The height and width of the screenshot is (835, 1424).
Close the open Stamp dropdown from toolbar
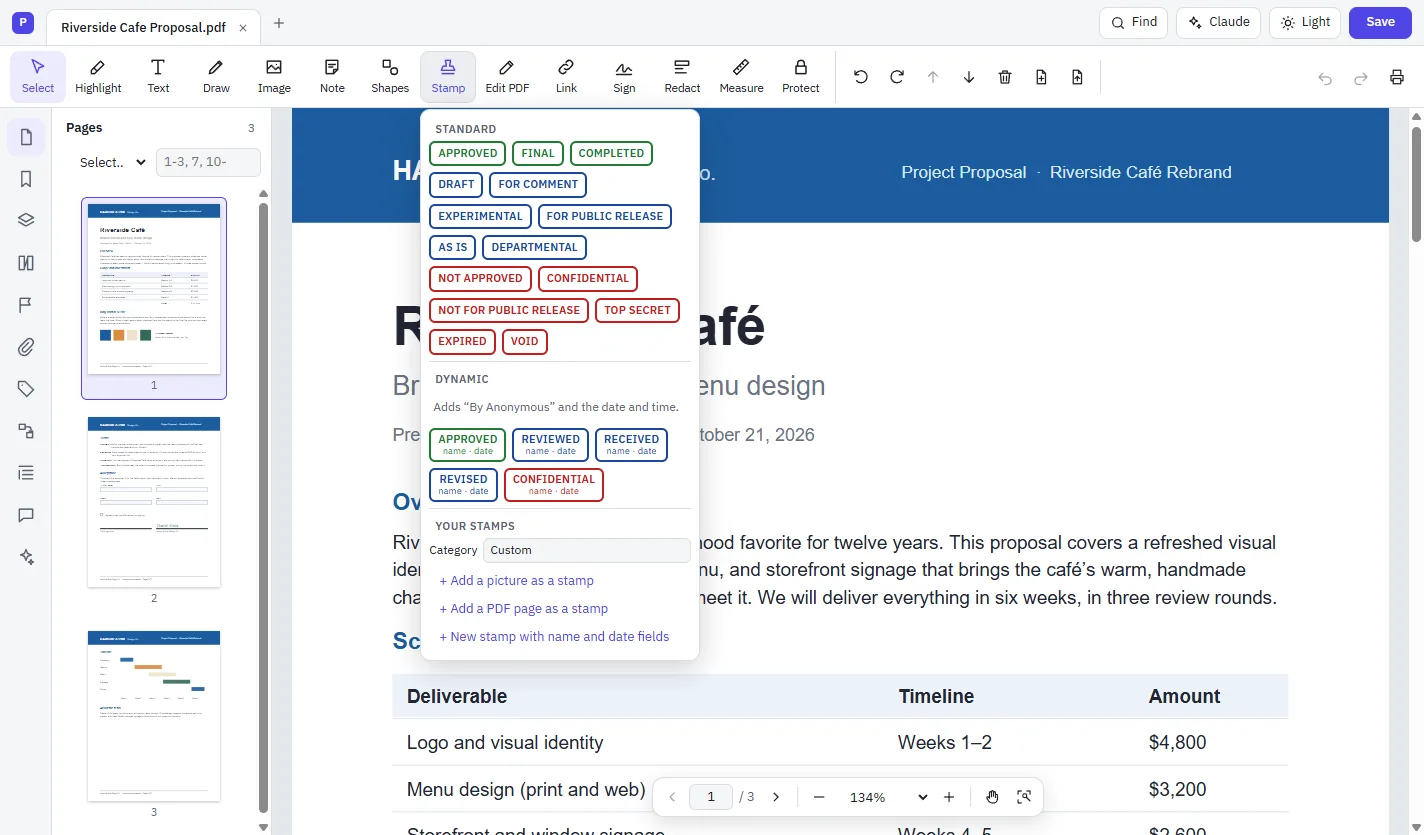pyautogui.click(x=448, y=77)
